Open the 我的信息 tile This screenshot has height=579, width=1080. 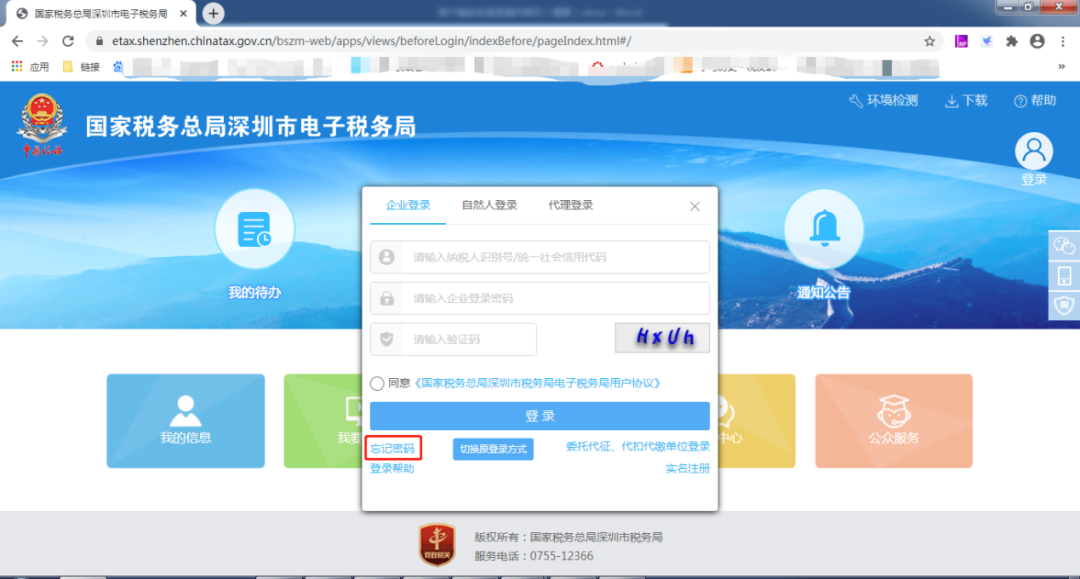186,421
